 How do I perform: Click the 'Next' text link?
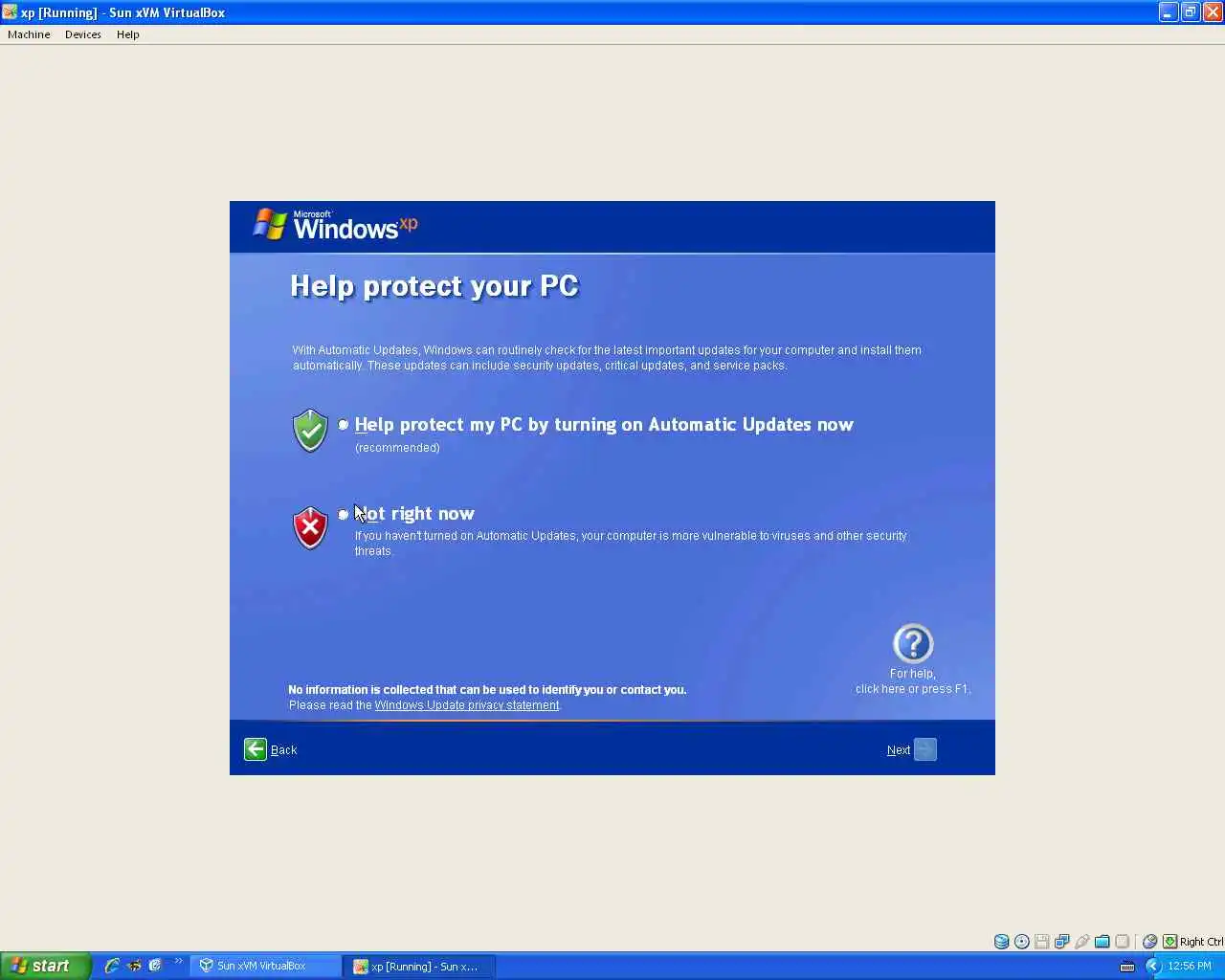pos(899,750)
